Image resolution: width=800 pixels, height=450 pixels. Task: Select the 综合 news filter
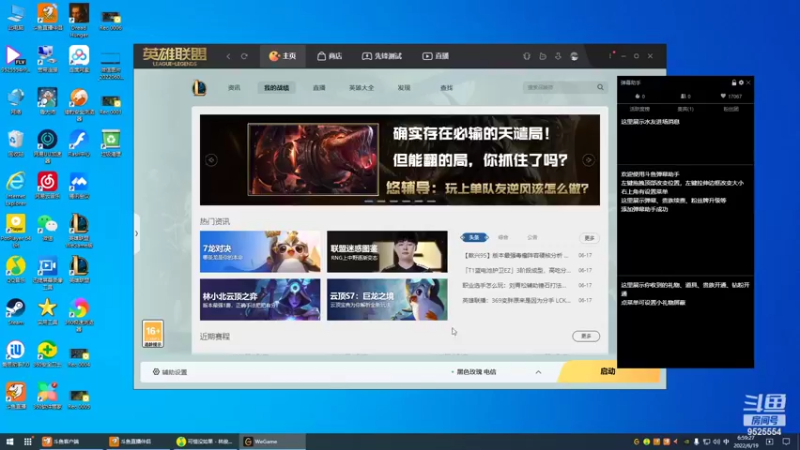click(x=503, y=237)
